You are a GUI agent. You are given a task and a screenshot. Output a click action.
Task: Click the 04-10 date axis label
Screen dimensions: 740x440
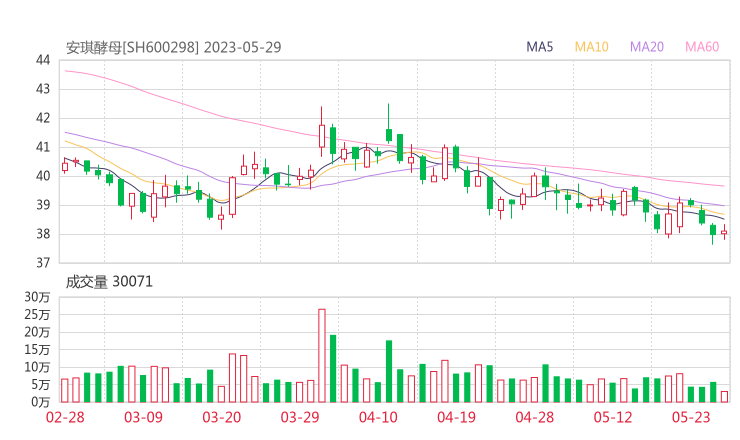click(x=378, y=417)
